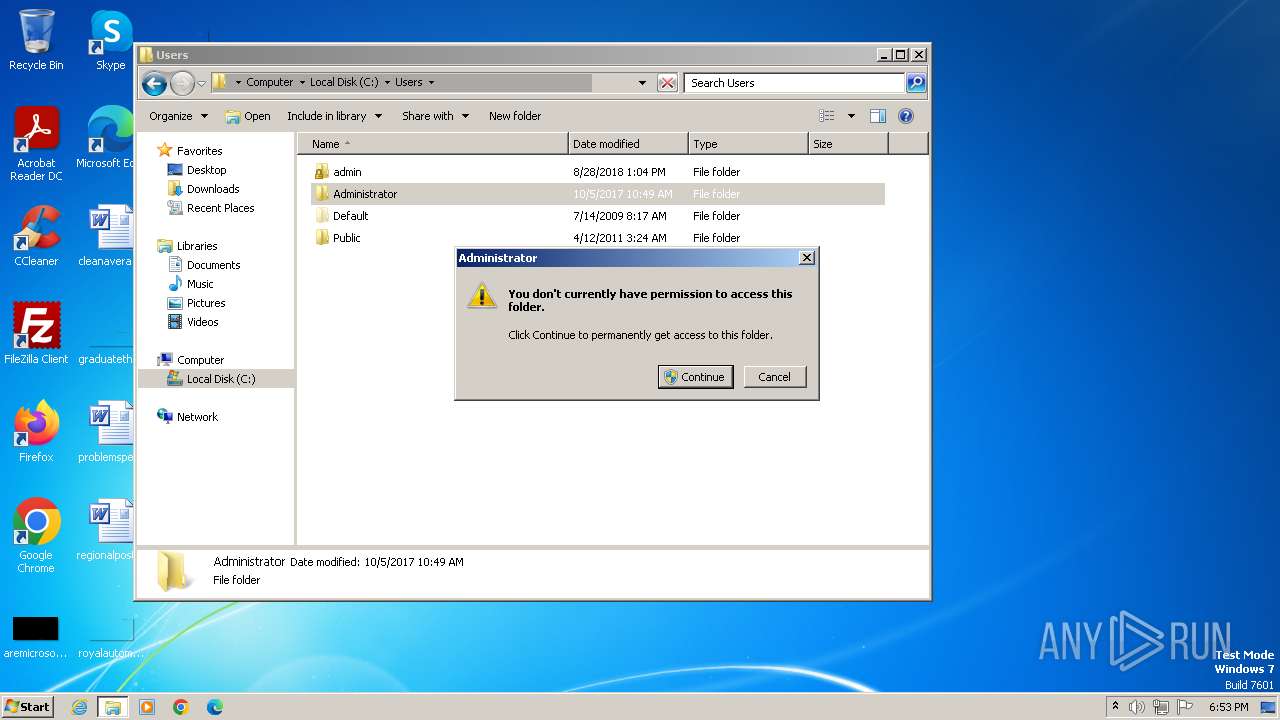Select Local Disk (C:) in navigation pane

[x=220, y=379]
